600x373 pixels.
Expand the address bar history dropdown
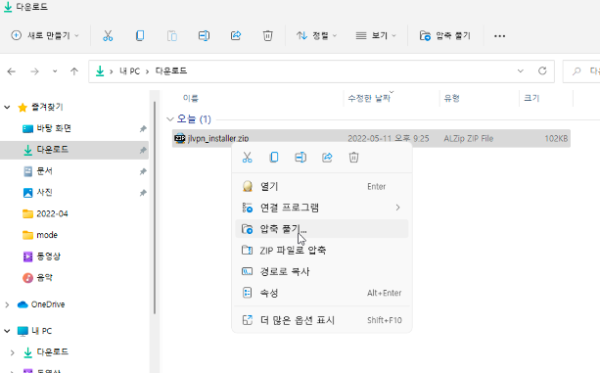point(520,71)
